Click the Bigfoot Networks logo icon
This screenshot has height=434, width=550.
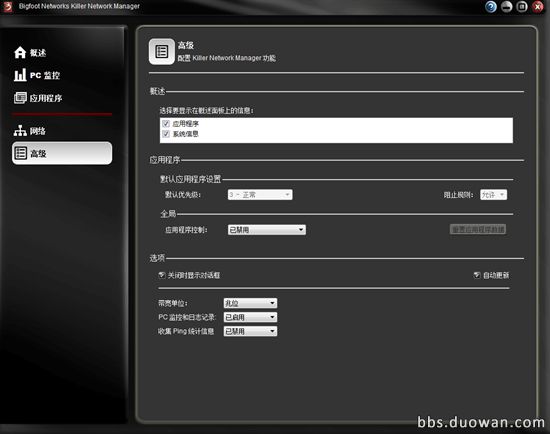8,7
